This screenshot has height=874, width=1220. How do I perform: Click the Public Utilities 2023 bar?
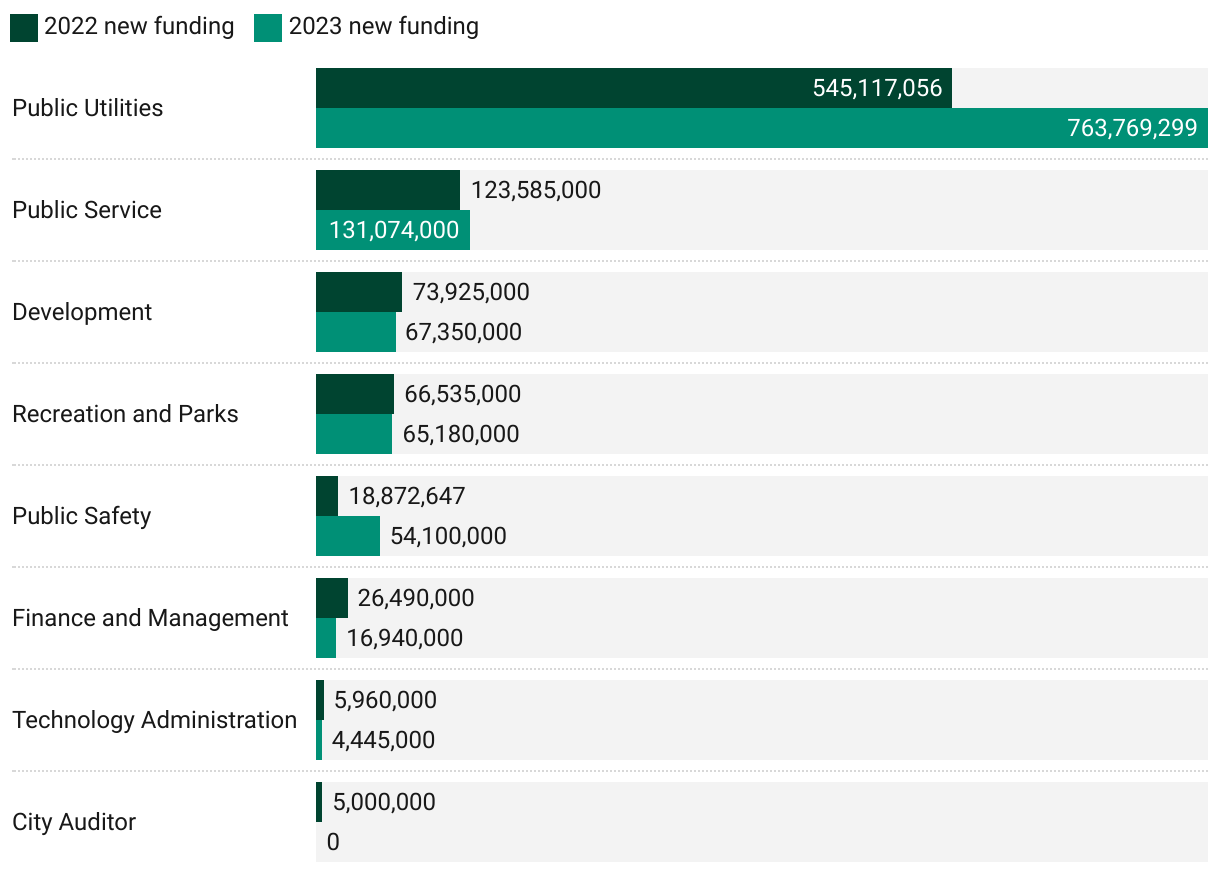[x=761, y=128]
